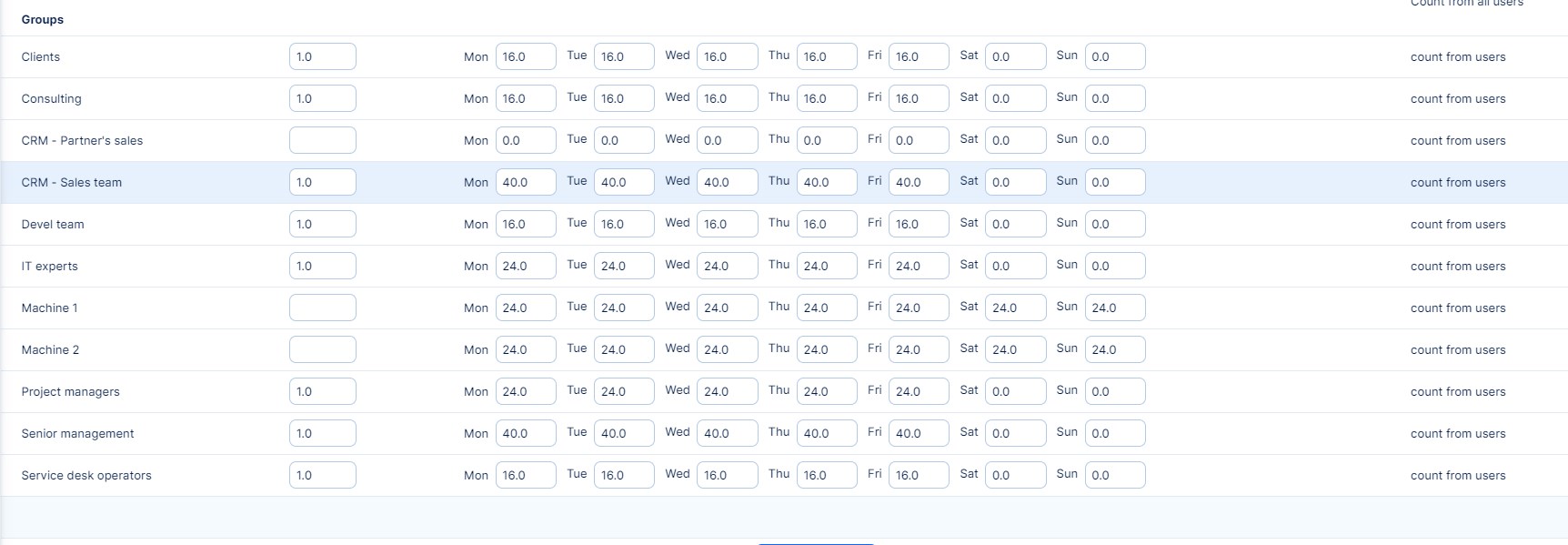Click the Saturday hours field for Machine 2
Image resolution: width=1568 pixels, height=545 pixels.
coord(1015,349)
